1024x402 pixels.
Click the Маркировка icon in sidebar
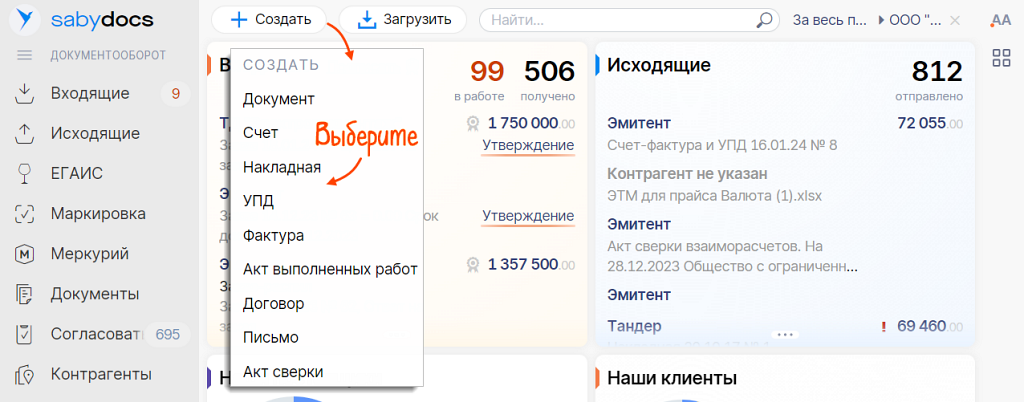(x=24, y=213)
